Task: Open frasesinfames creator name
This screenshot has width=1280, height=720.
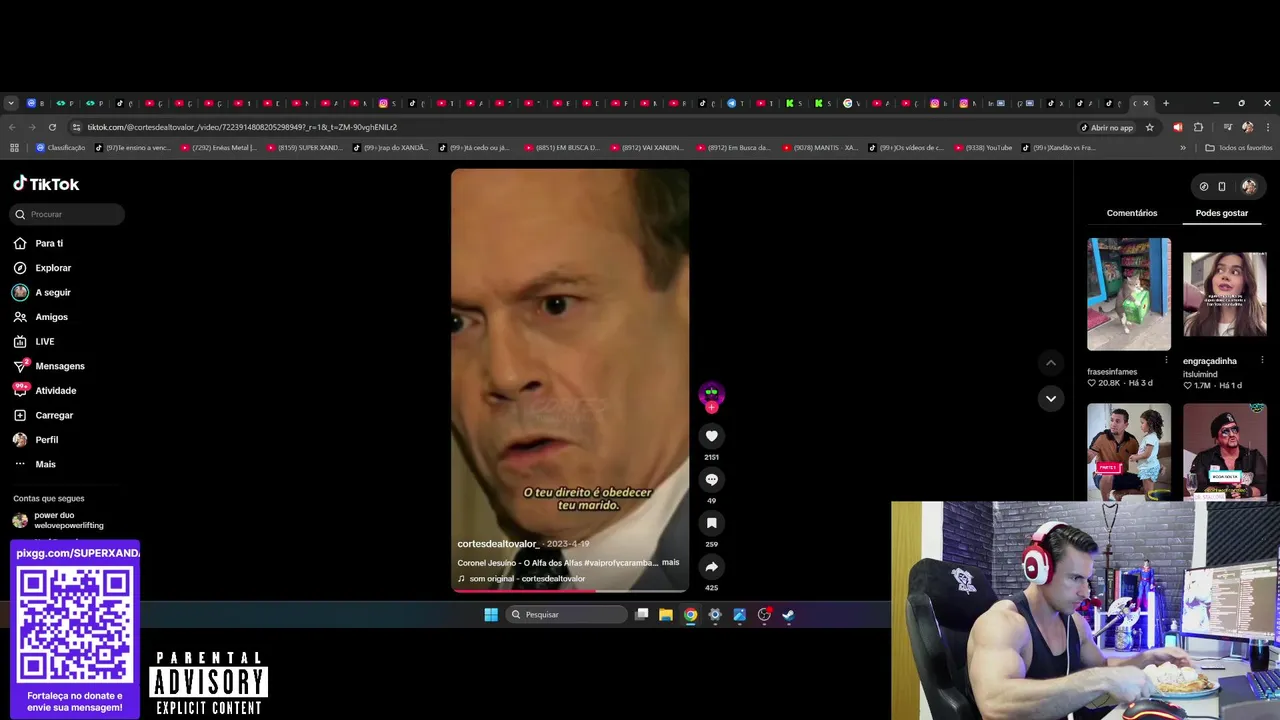Action: pos(1112,372)
